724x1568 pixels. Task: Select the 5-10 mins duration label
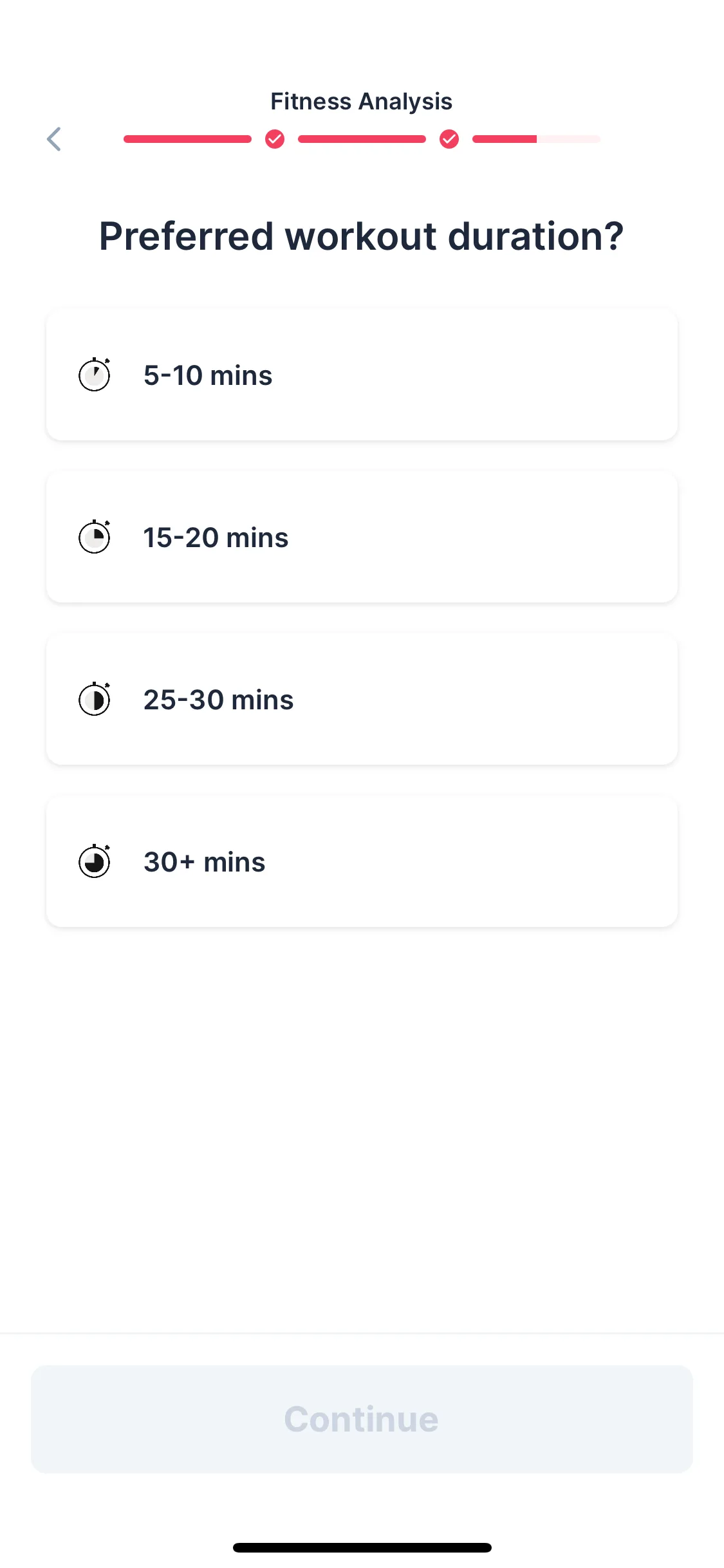tap(208, 375)
